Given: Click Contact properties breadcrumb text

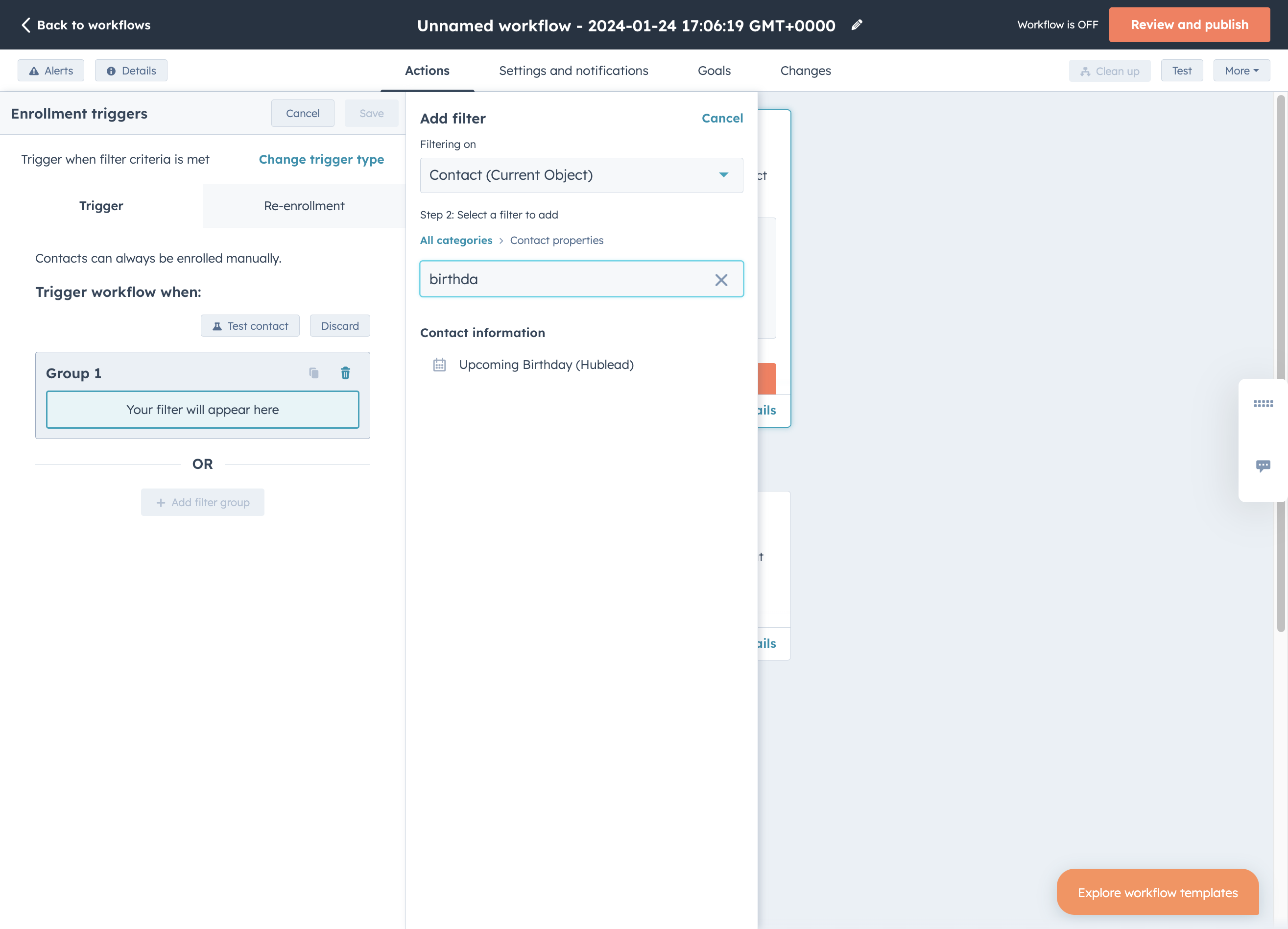Looking at the screenshot, I should (x=556, y=241).
